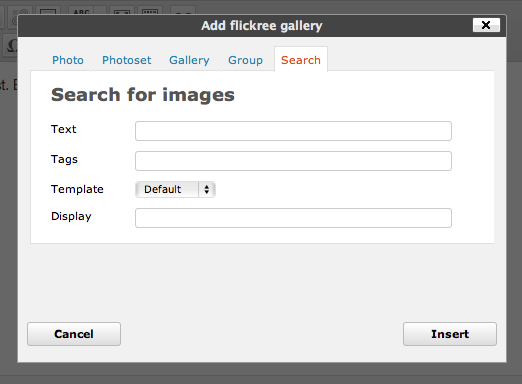Cancel the flickree gallery dialog

[x=74, y=334]
